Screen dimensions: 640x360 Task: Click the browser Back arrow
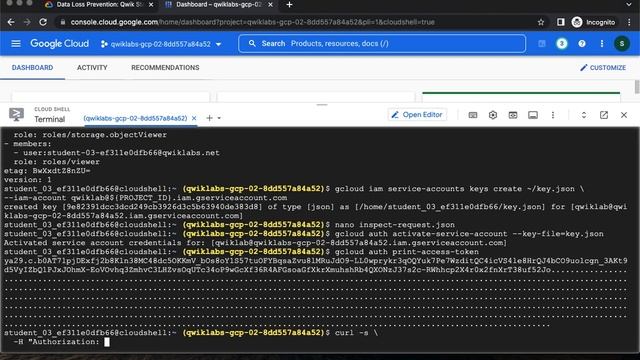[x=11, y=22]
